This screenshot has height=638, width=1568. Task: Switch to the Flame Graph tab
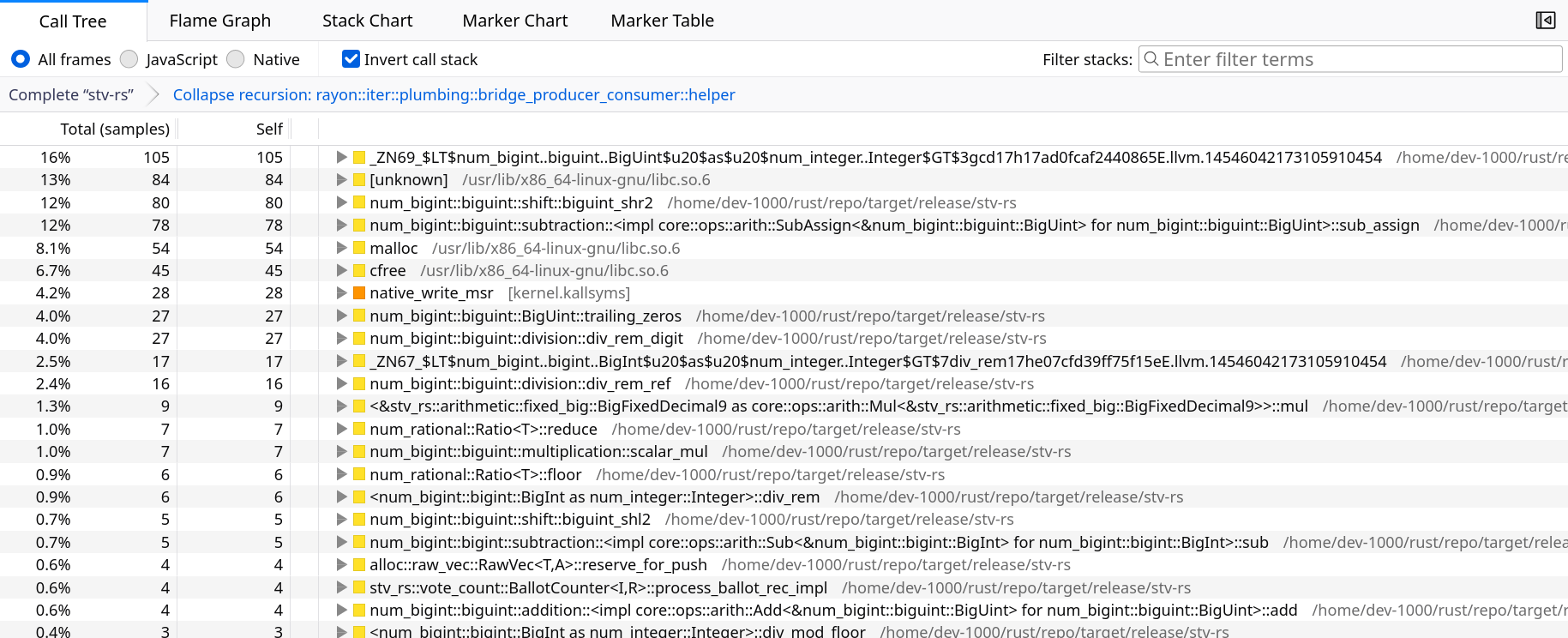[219, 21]
